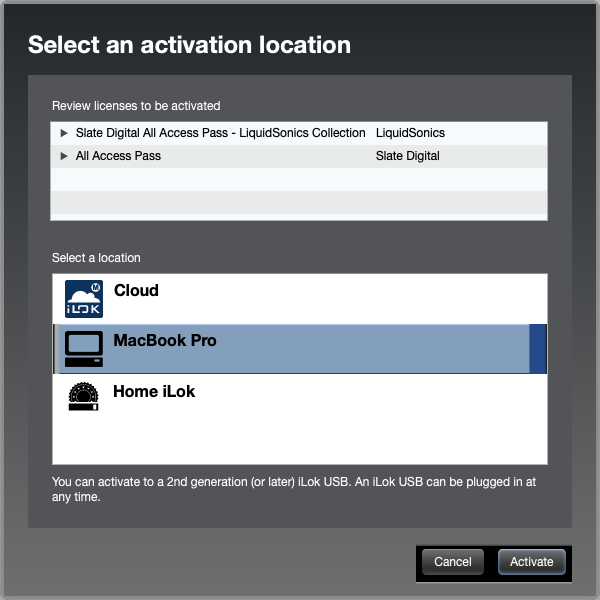
Task: Click the Slate Digital publisher cell
Action: tap(408, 156)
